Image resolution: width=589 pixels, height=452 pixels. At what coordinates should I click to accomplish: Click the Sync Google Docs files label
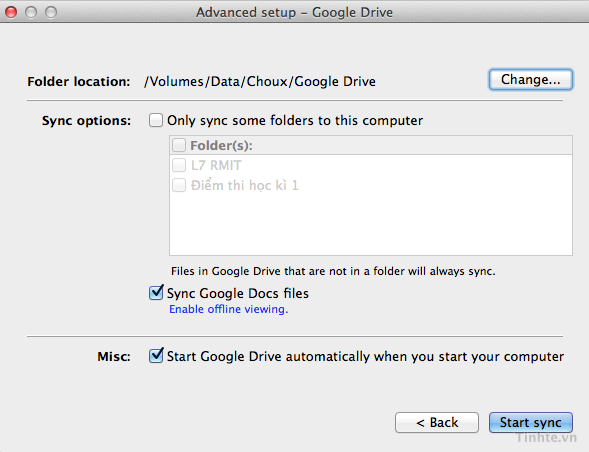tap(238, 293)
